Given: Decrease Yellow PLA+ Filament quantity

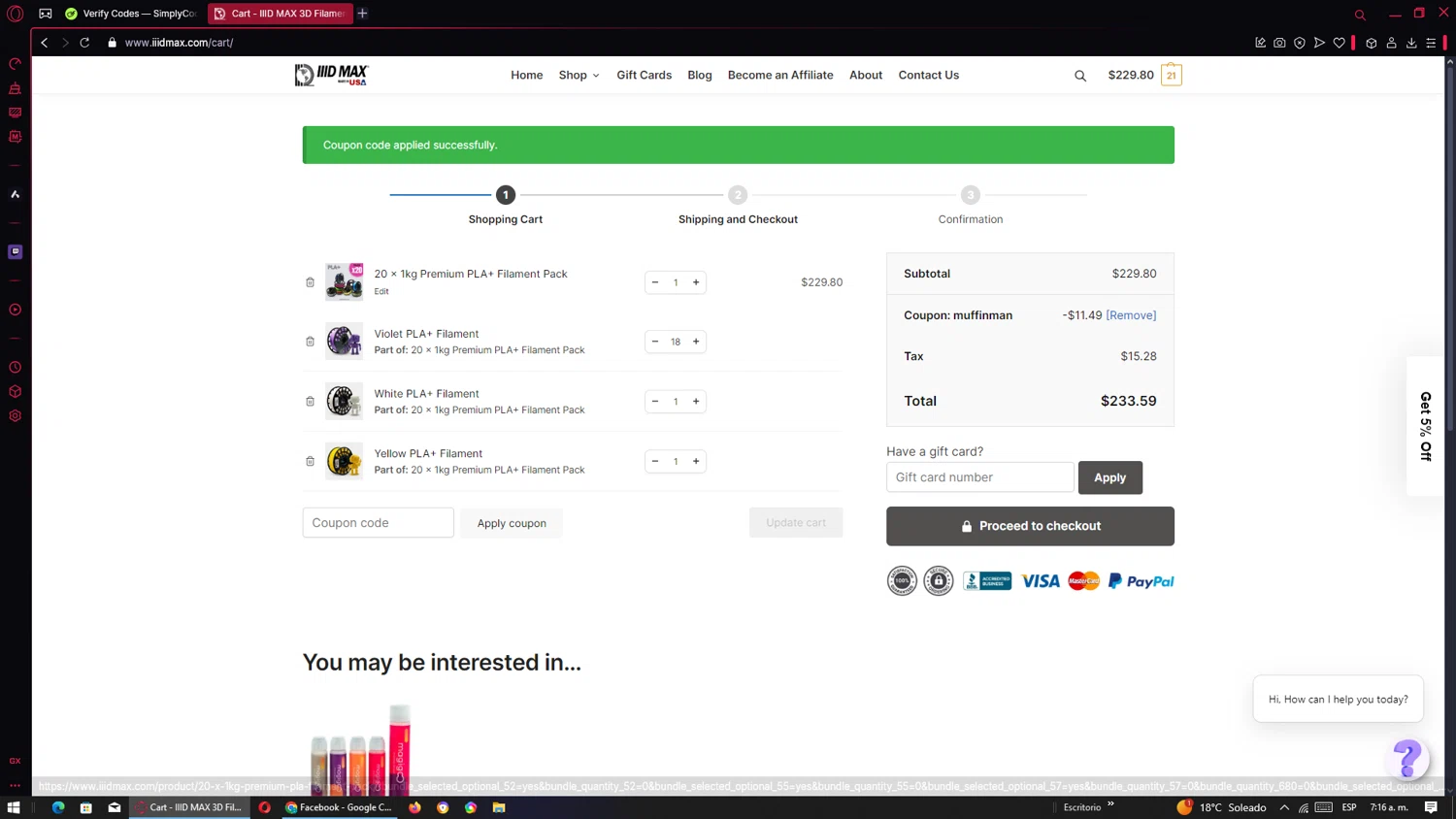Looking at the screenshot, I should pos(655,461).
